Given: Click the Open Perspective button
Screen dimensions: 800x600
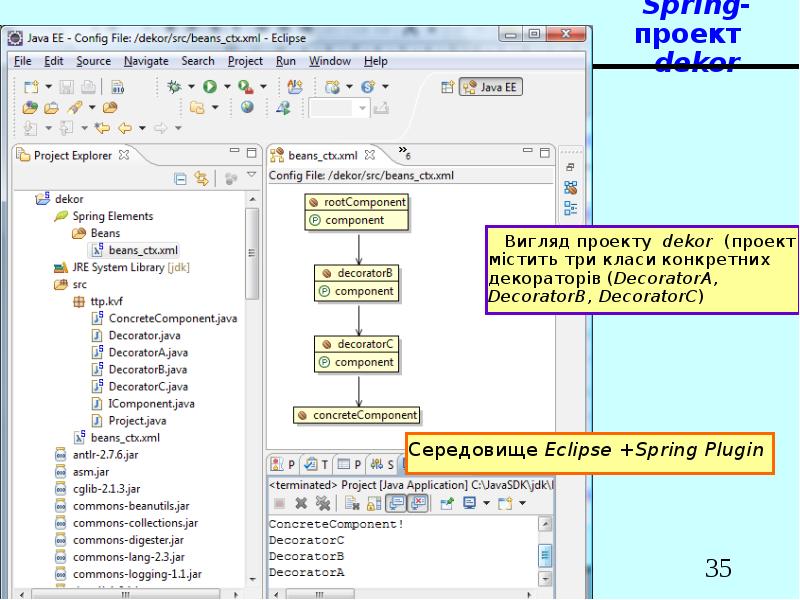Looking at the screenshot, I should coord(446,87).
